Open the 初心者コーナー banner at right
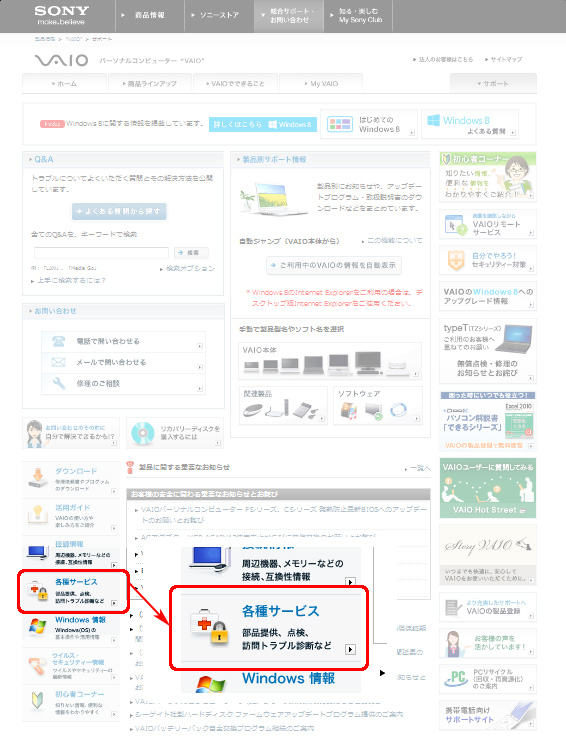Image resolution: width=566 pixels, height=736 pixels. (x=488, y=176)
